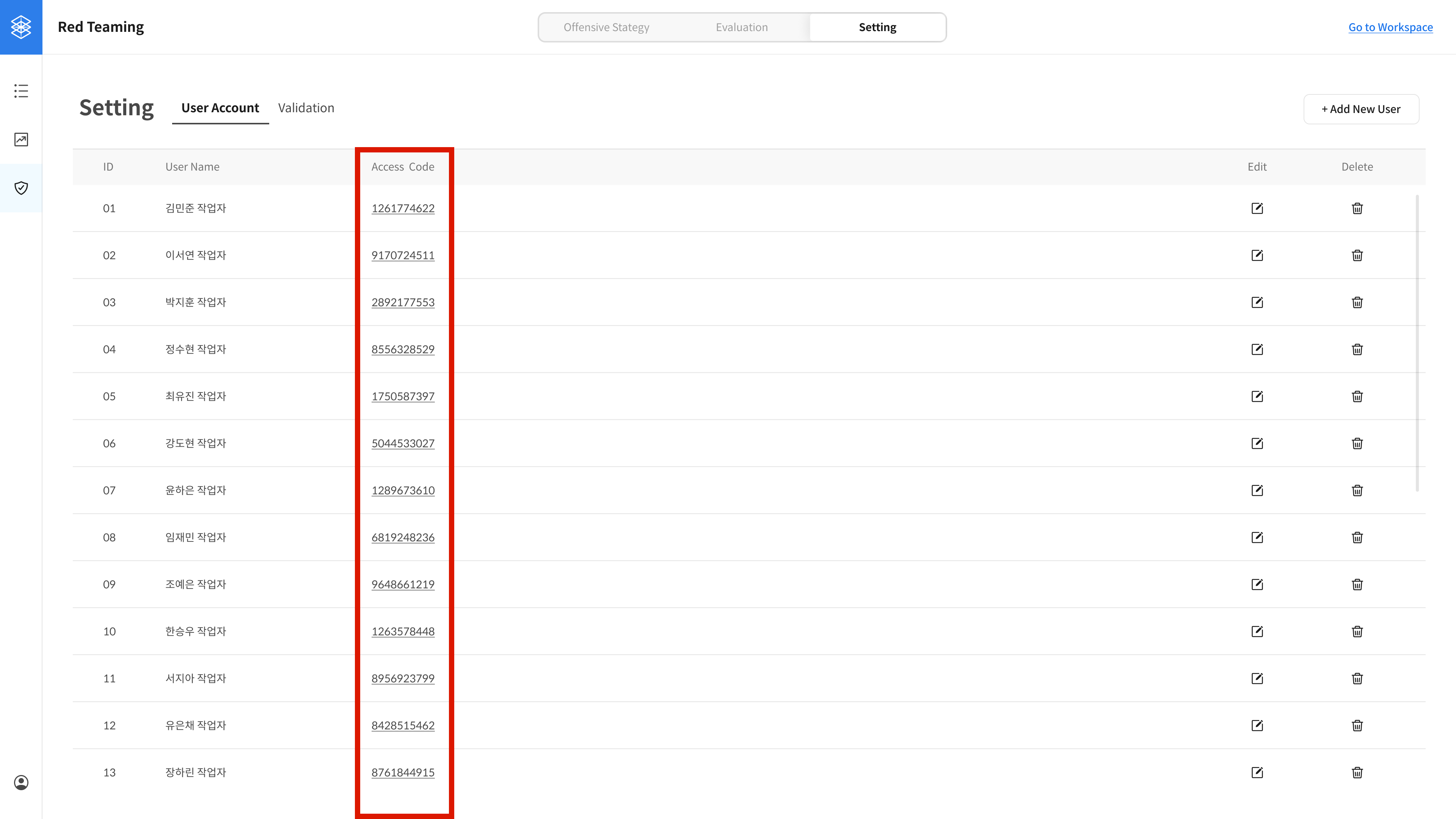Delete user 03 박지훈 작업자
This screenshot has height=819, width=1456.
1357,303
